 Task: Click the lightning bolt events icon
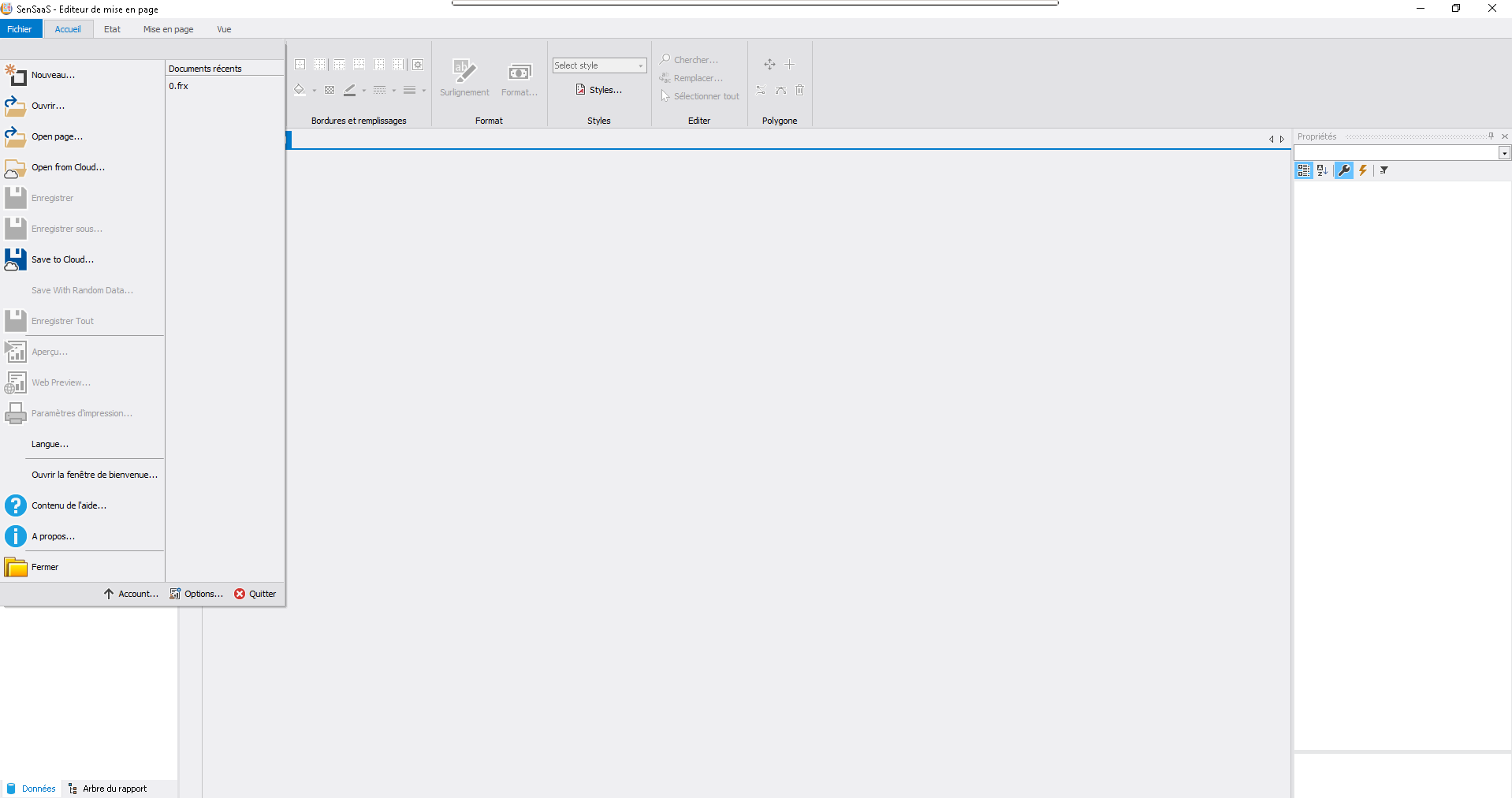1363,170
